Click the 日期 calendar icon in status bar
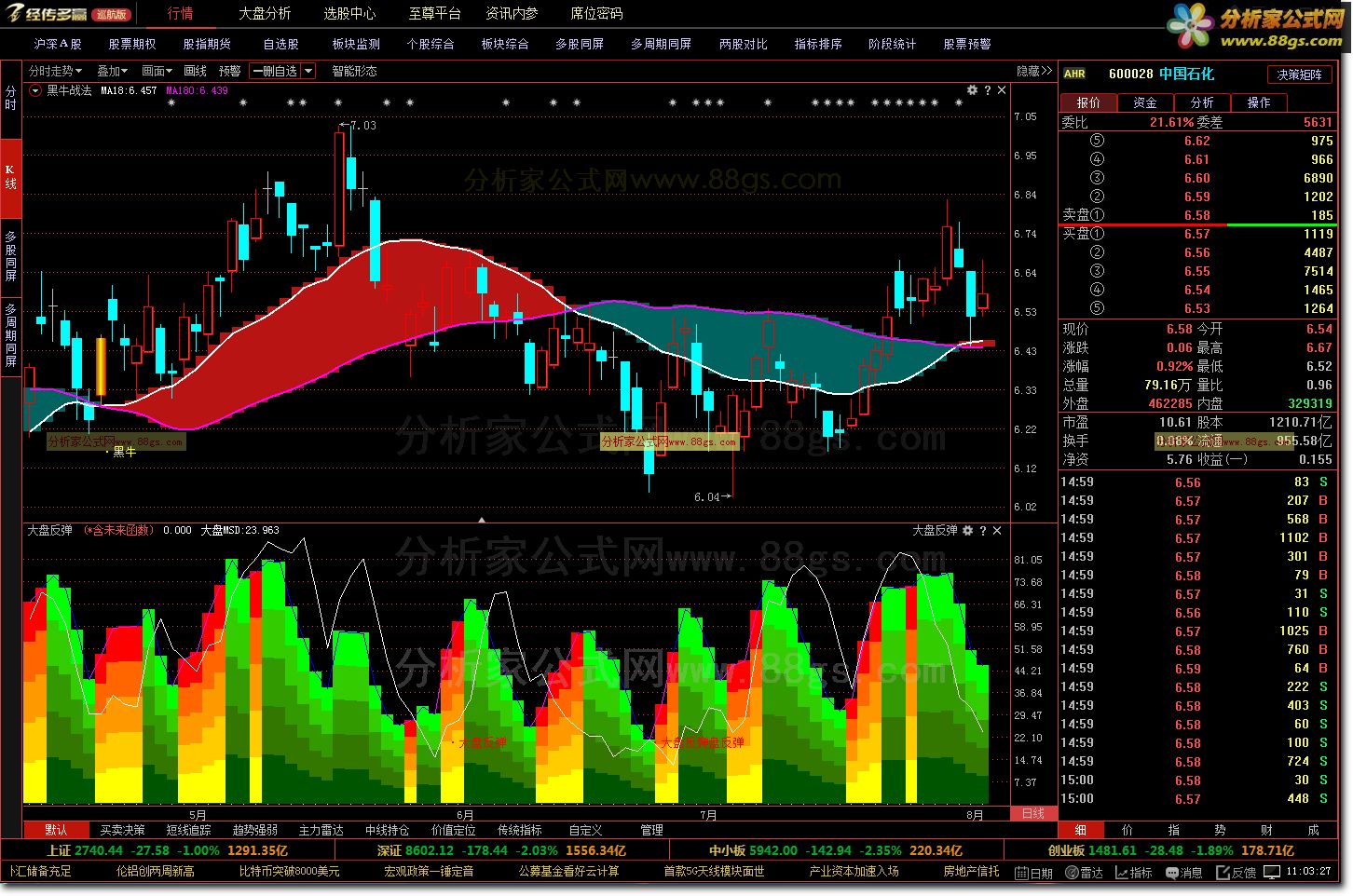This screenshot has height=896, width=1353. 1034,873
